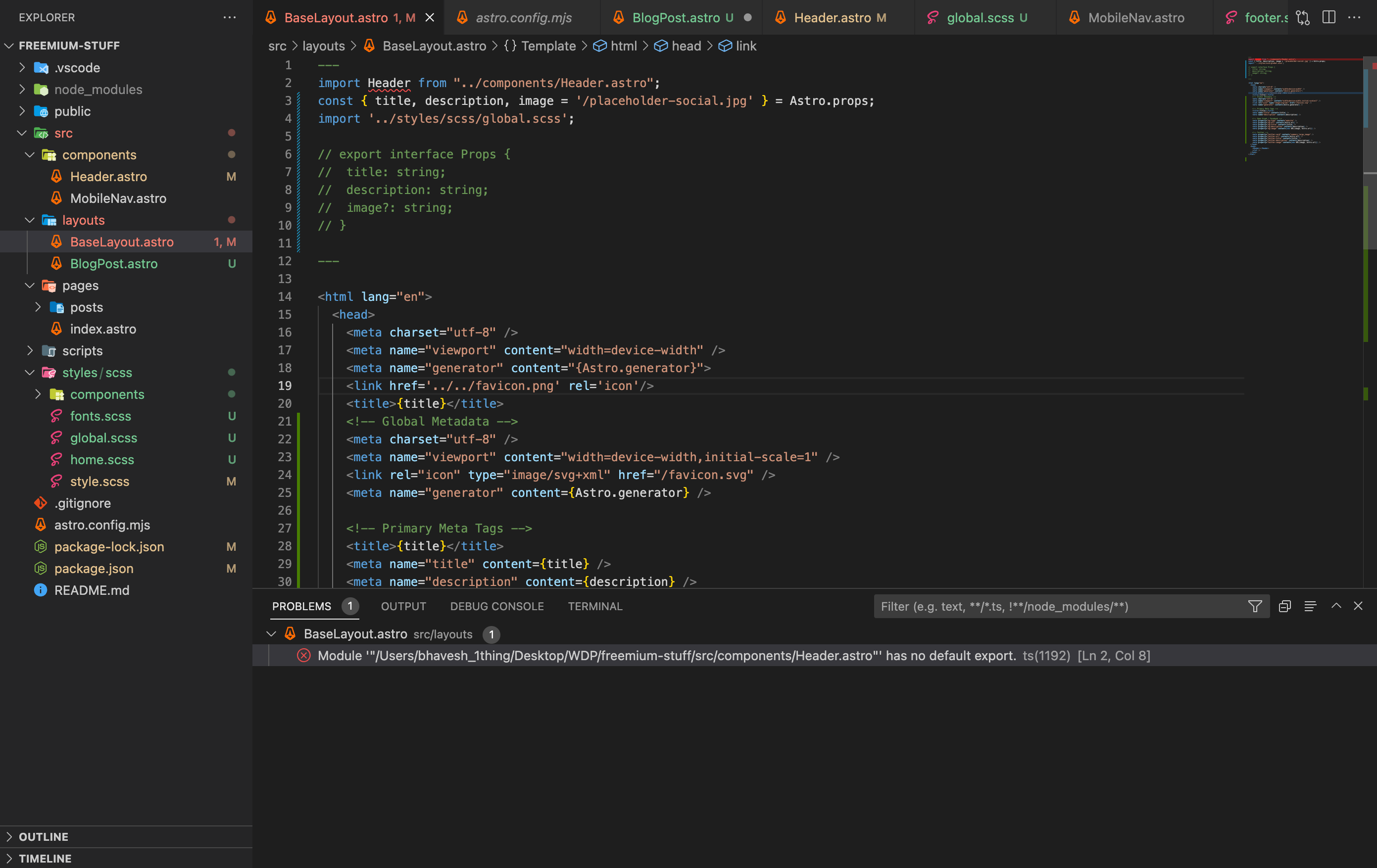Click the html breadcrumb cube icon
This screenshot has width=1377, height=868.
tap(599, 46)
